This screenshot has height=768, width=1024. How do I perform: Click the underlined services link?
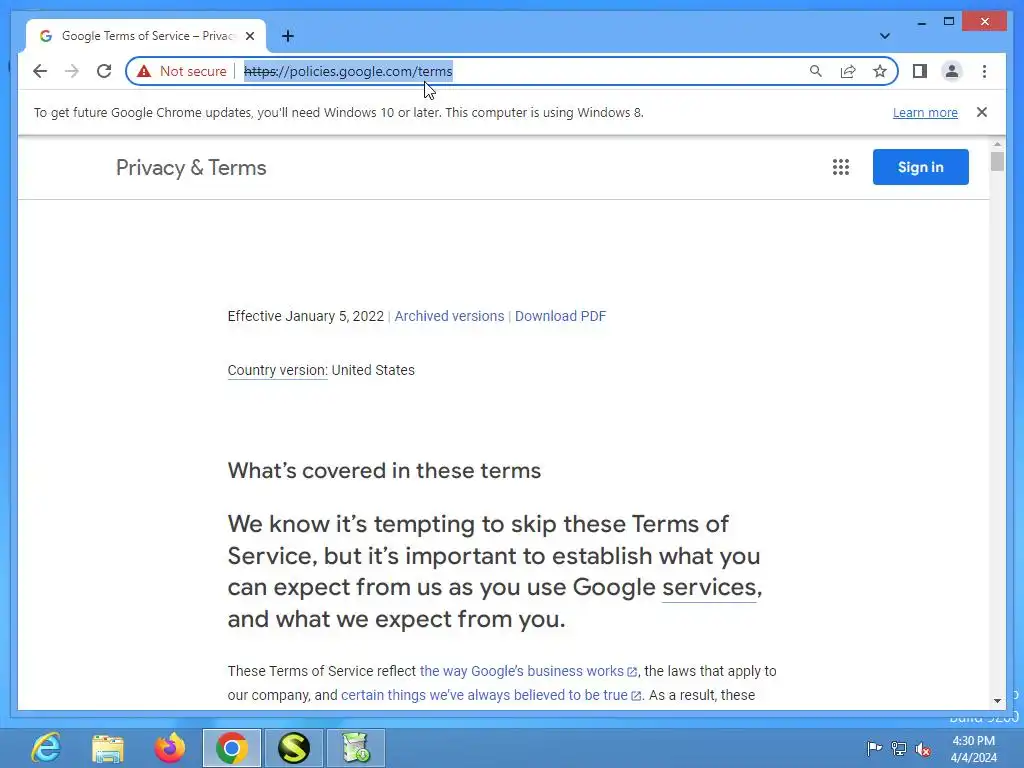click(x=709, y=587)
